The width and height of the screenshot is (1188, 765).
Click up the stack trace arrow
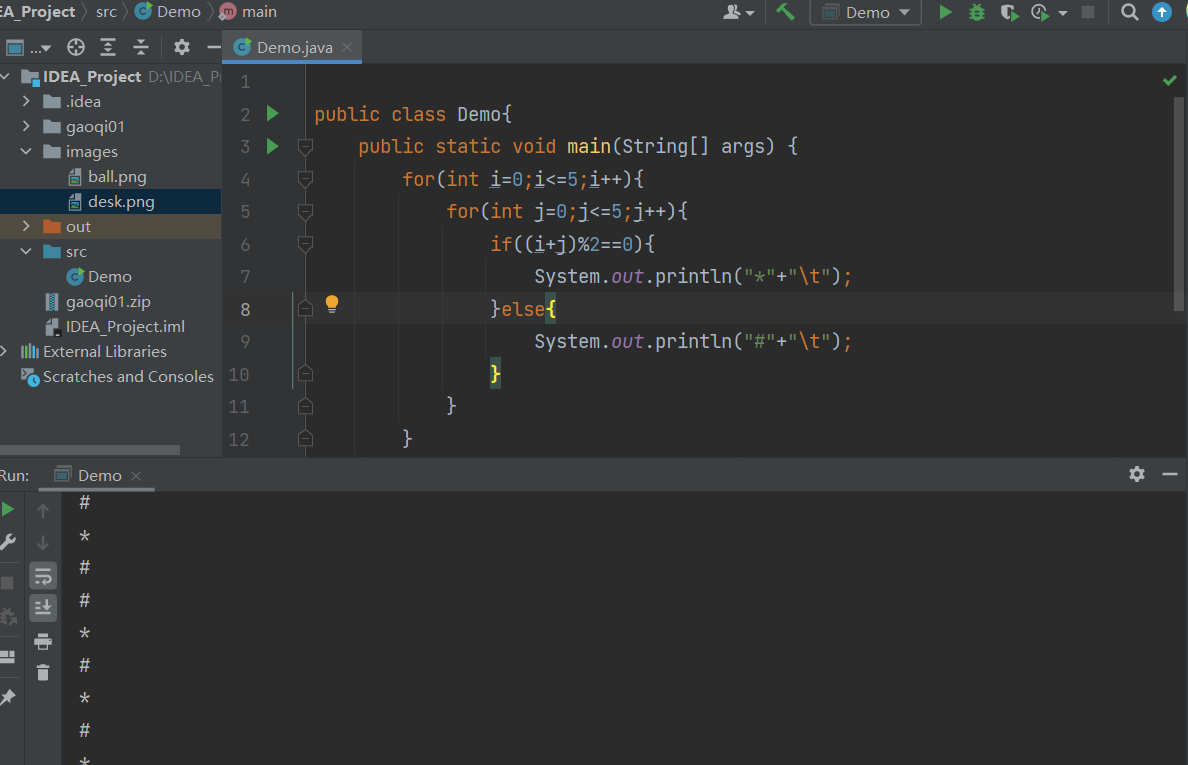coord(43,511)
